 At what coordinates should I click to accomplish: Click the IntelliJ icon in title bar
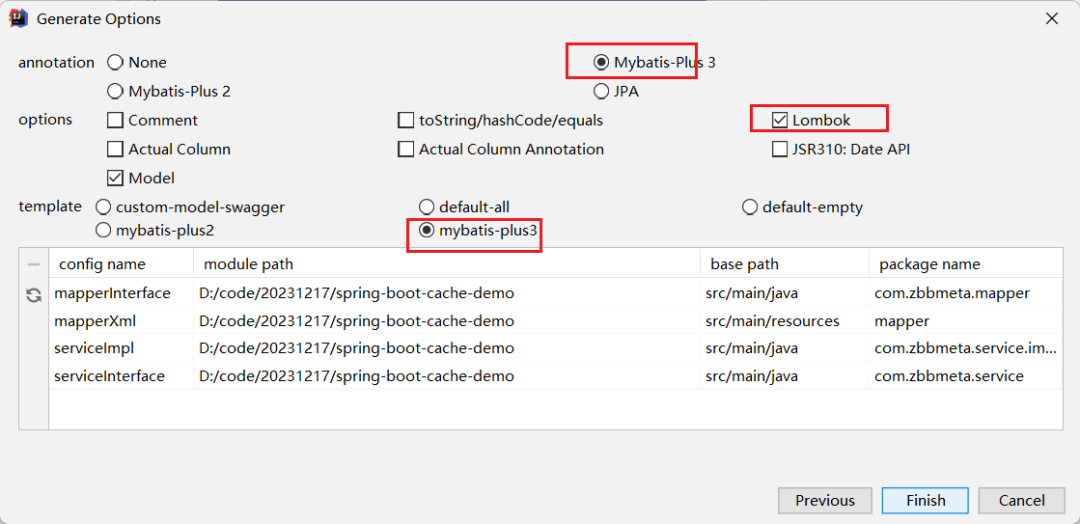pyautogui.click(x=17, y=19)
